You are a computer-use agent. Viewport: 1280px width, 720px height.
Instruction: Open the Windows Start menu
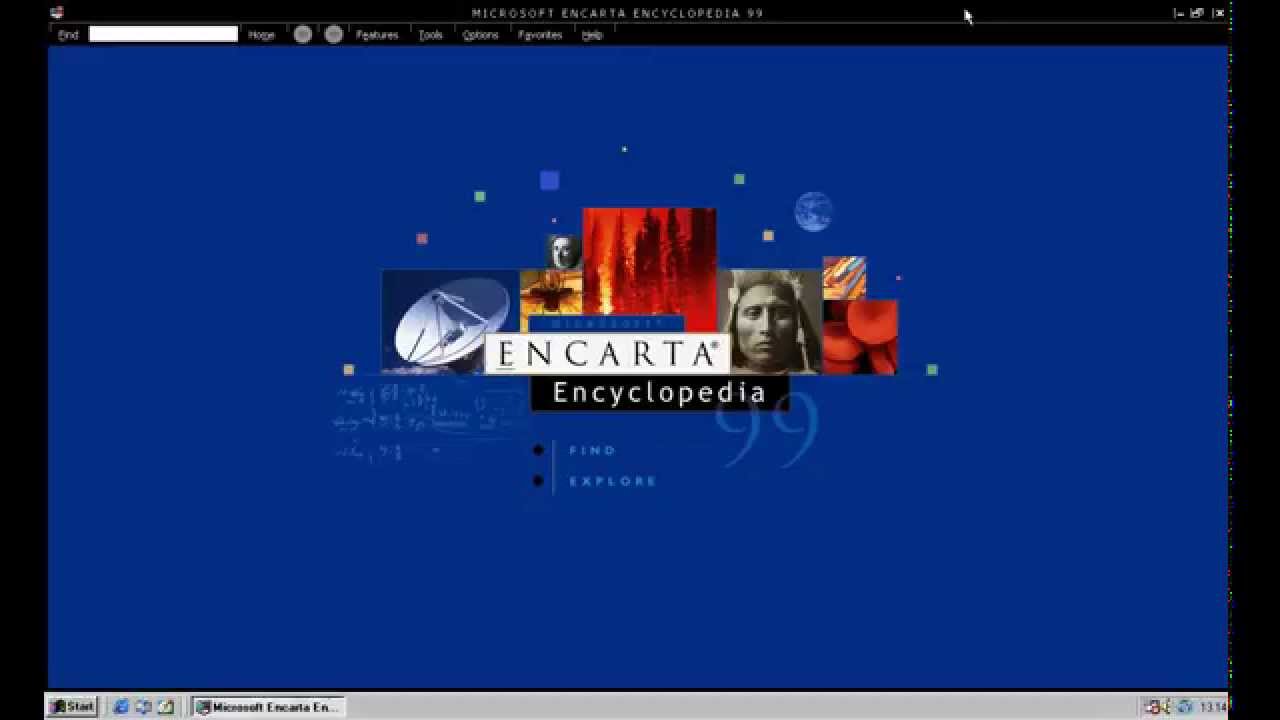click(72, 706)
